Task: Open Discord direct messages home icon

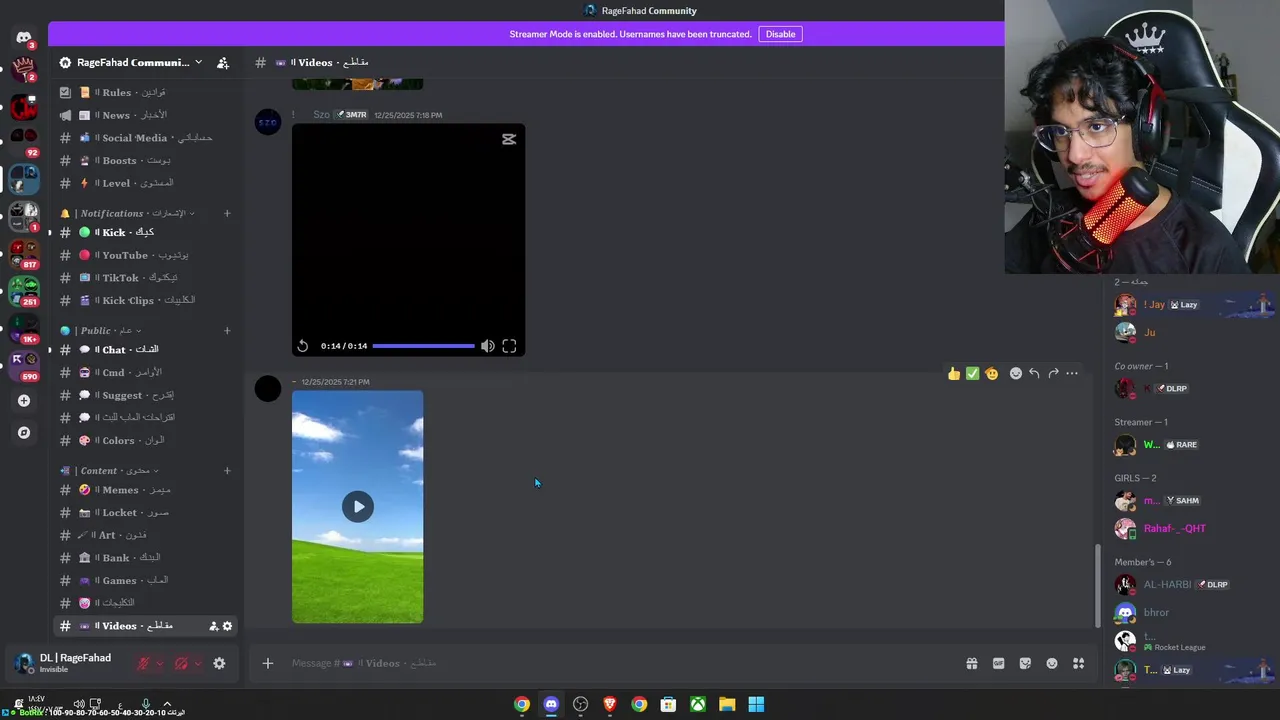Action: tap(24, 38)
